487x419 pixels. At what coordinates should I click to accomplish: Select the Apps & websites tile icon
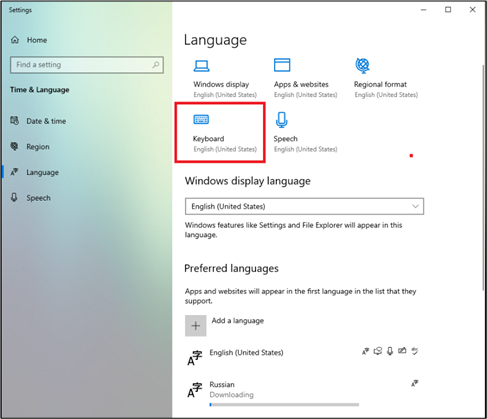[x=282, y=65]
